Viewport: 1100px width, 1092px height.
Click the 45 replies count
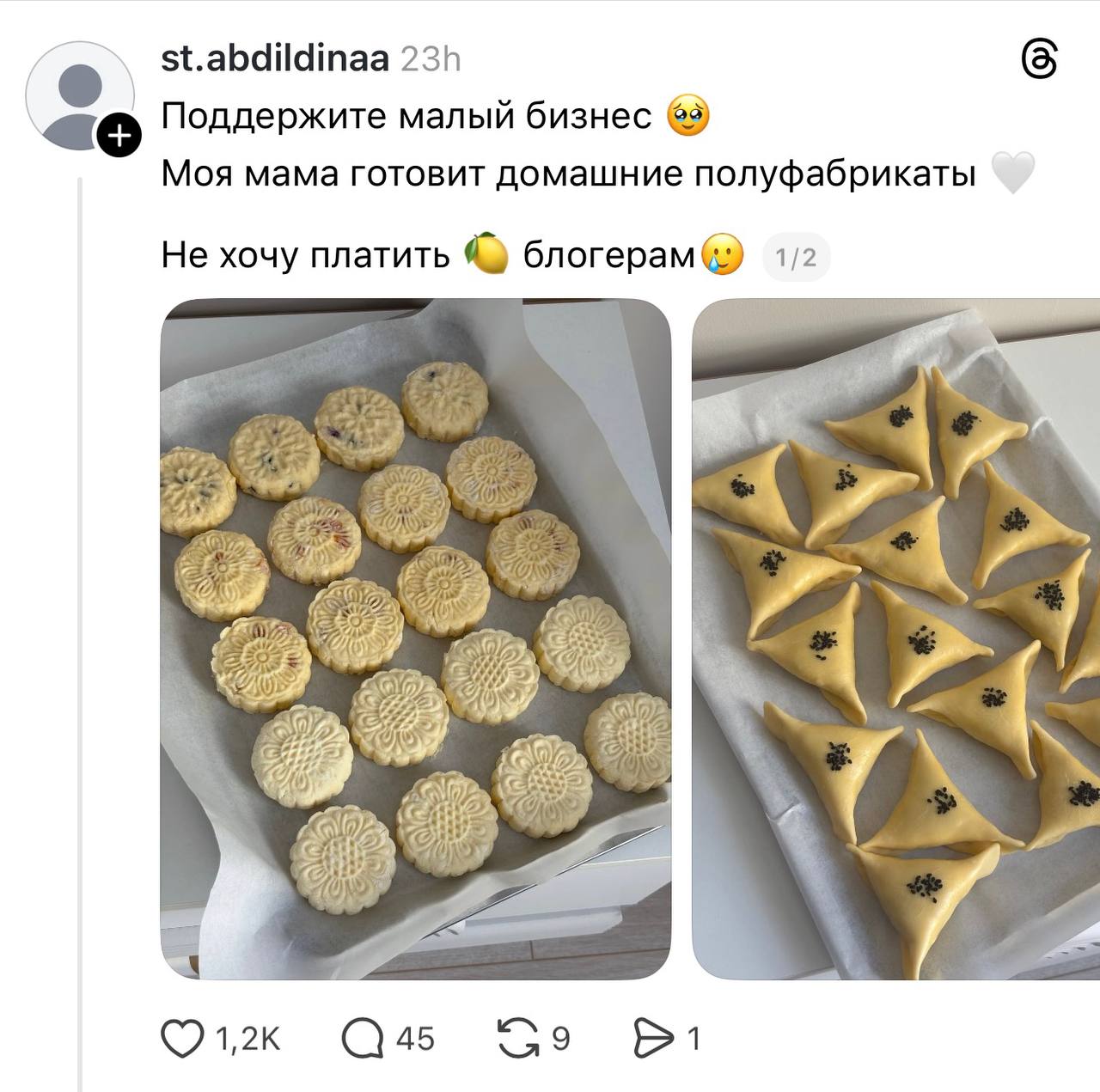415,1039
